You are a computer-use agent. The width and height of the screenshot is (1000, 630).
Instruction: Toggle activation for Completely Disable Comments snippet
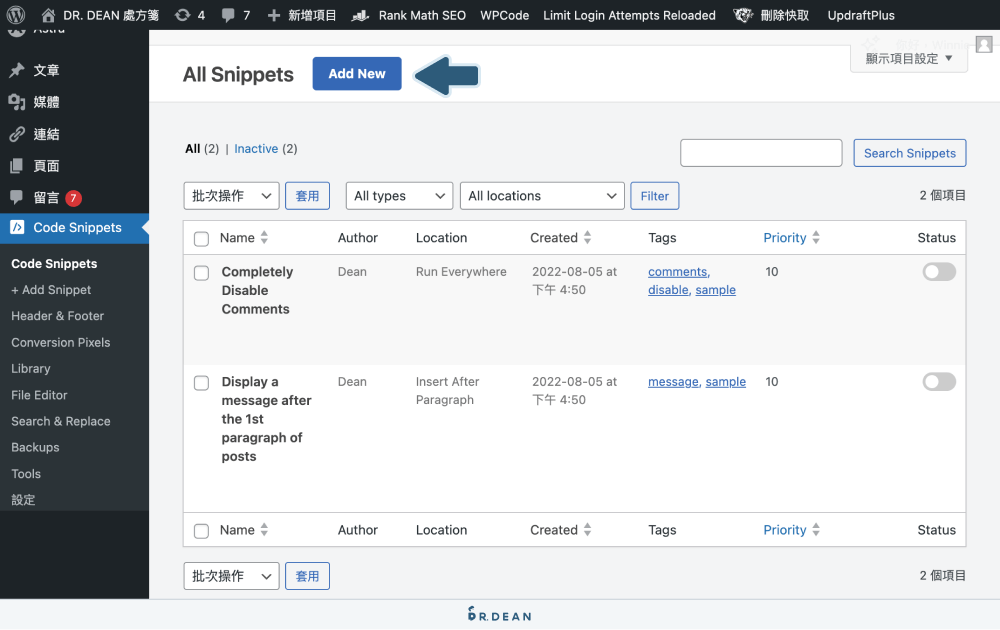938,271
